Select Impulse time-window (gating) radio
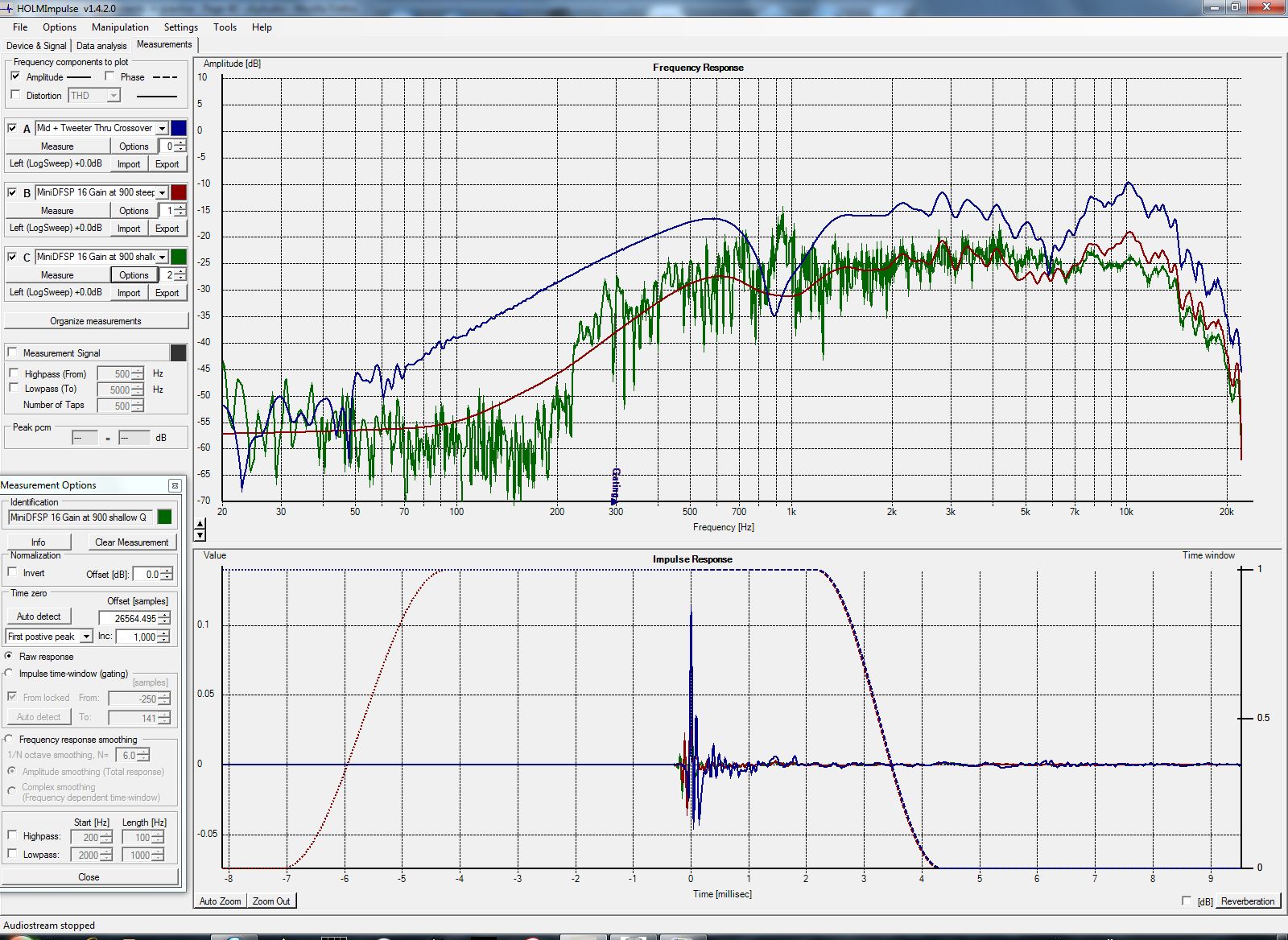This screenshot has width=1288, height=940. 9,674
